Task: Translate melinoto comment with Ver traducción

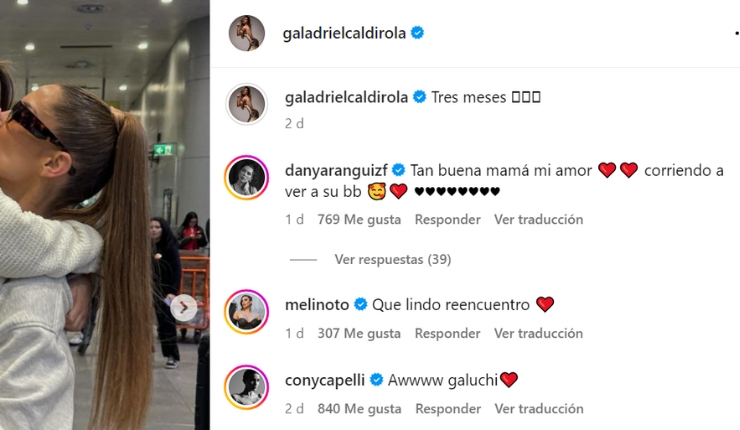Action: [538, 333]
